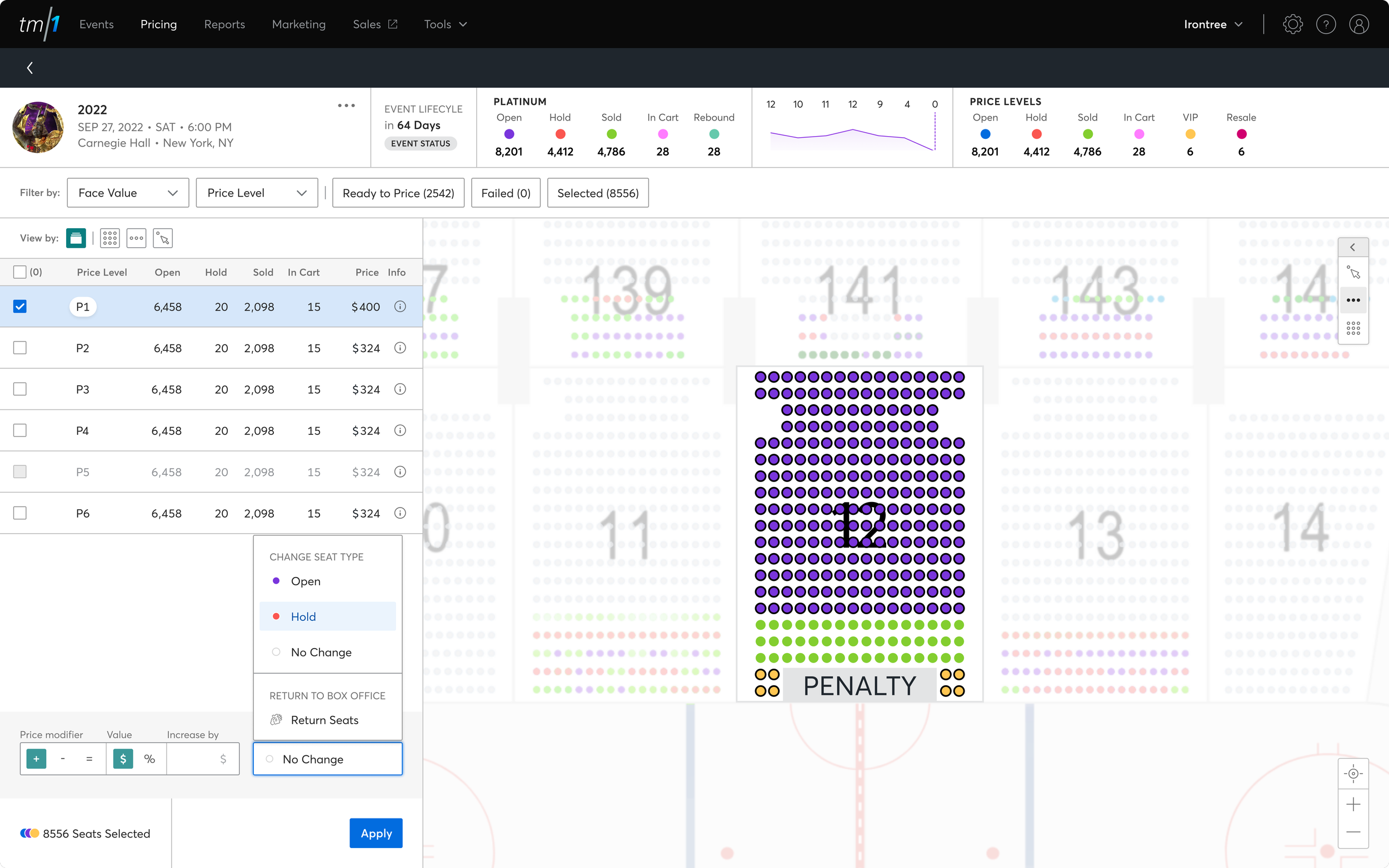1389x868 pixels.
Task: Open the Tools menu
Action: 445,24
